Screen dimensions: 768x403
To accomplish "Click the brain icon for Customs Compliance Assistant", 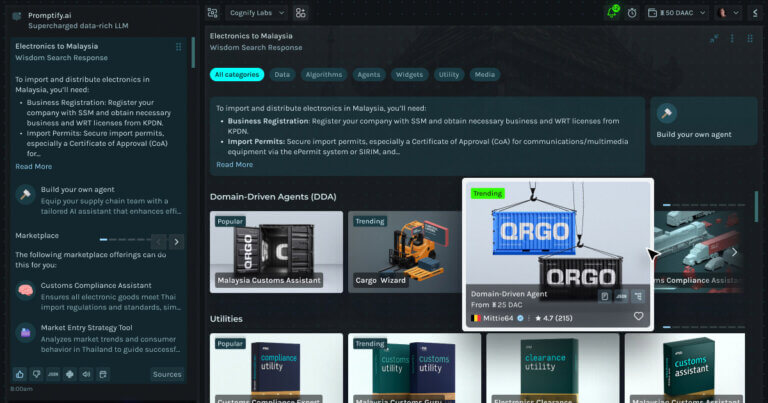I will point(25,290).
